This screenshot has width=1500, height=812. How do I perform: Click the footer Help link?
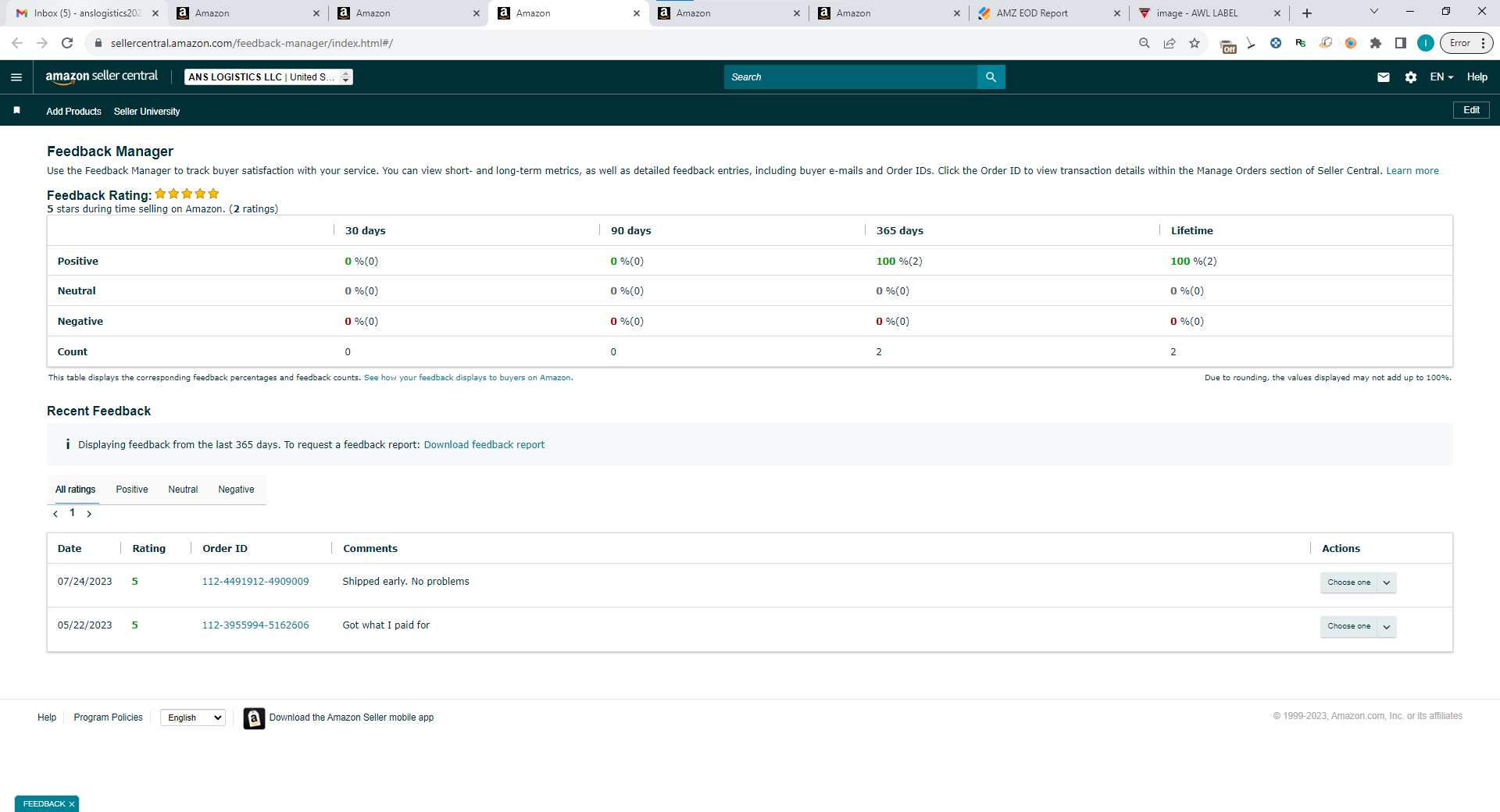tap(47, 718)
